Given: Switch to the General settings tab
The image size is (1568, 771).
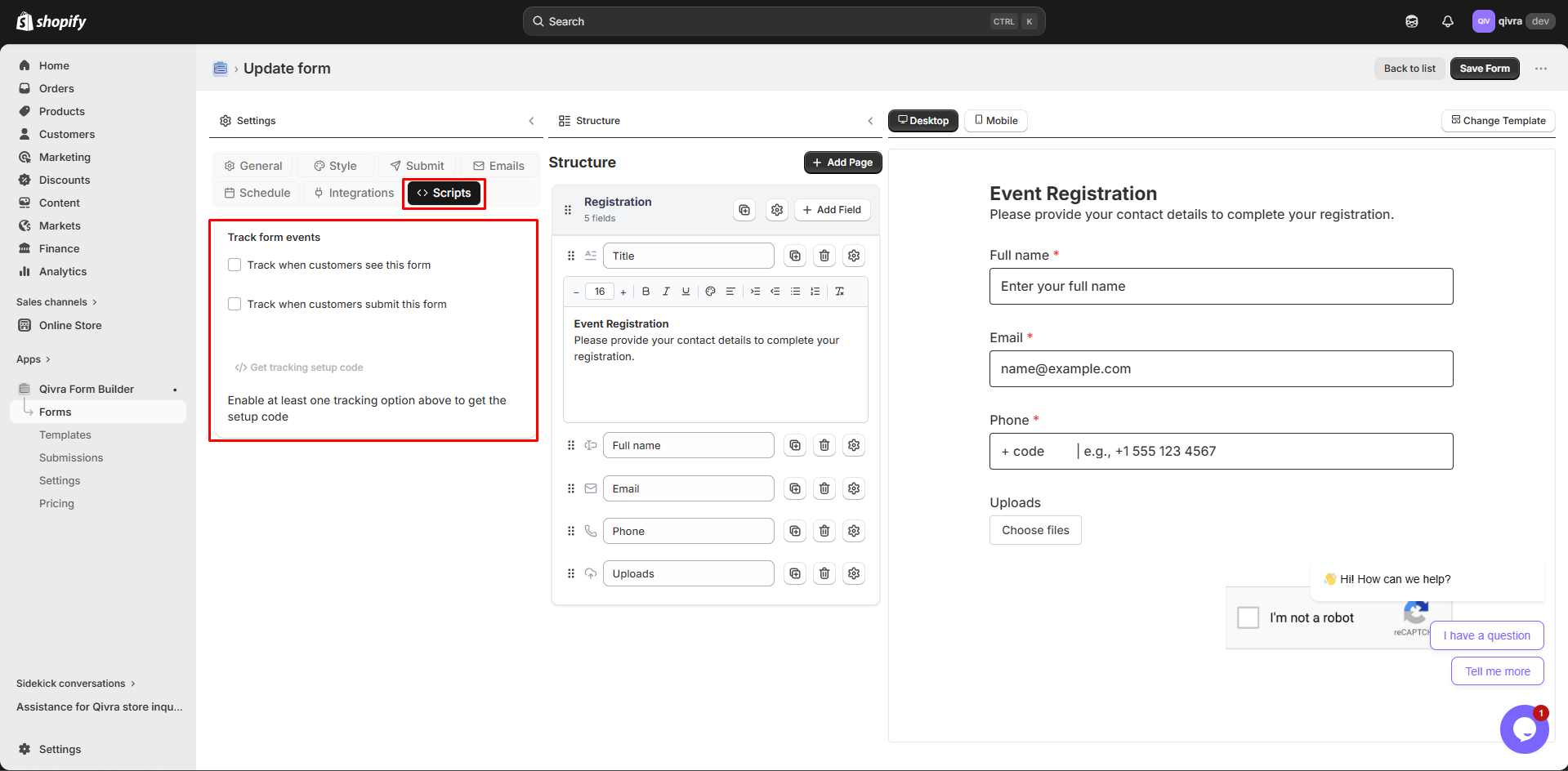Looking at the screenshot, I should pos(253,166).
